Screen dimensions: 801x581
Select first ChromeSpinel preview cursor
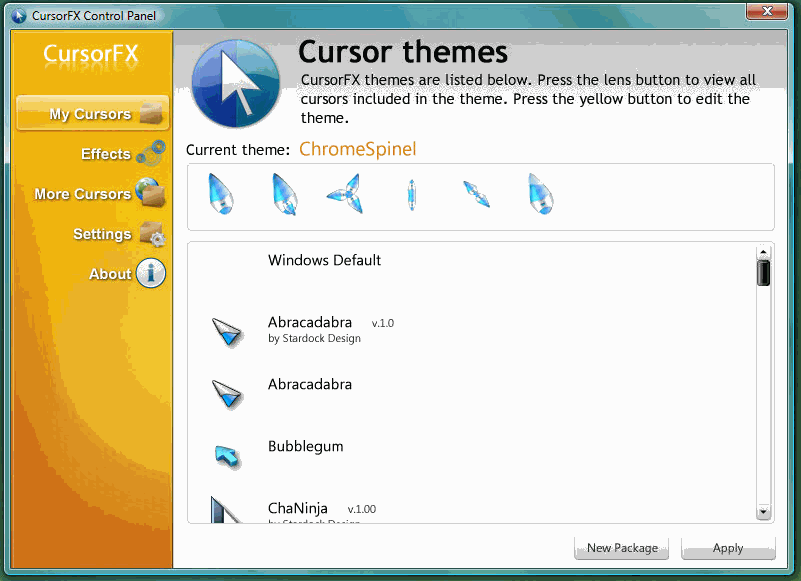click(221, 194)
